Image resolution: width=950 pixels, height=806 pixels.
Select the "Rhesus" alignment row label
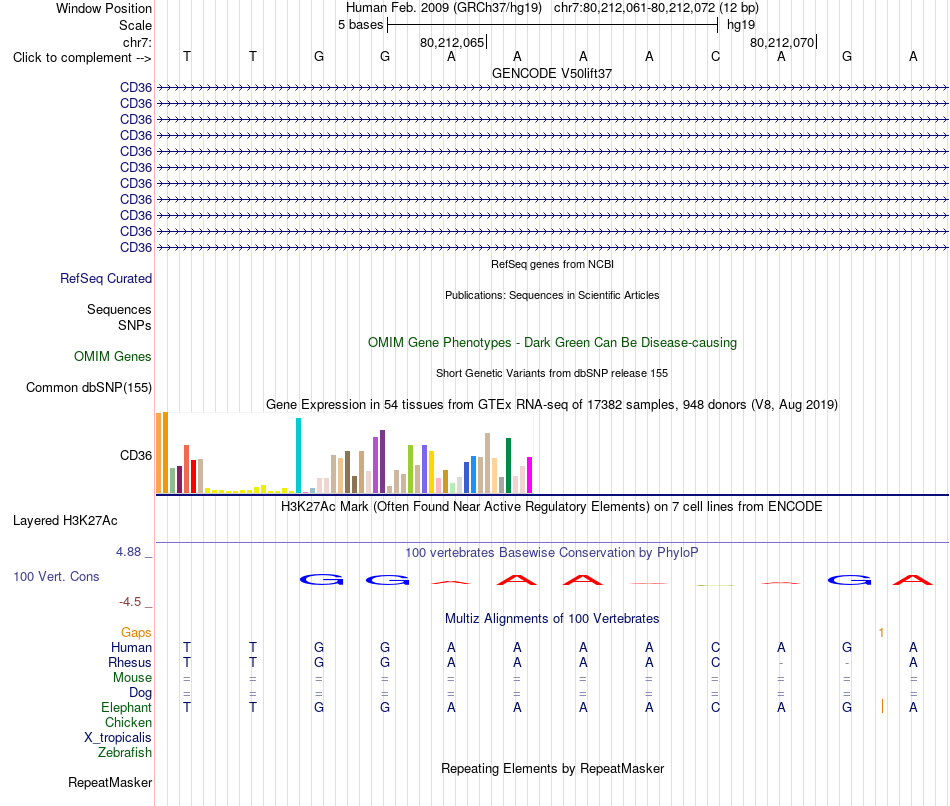(x=130, y=662)
